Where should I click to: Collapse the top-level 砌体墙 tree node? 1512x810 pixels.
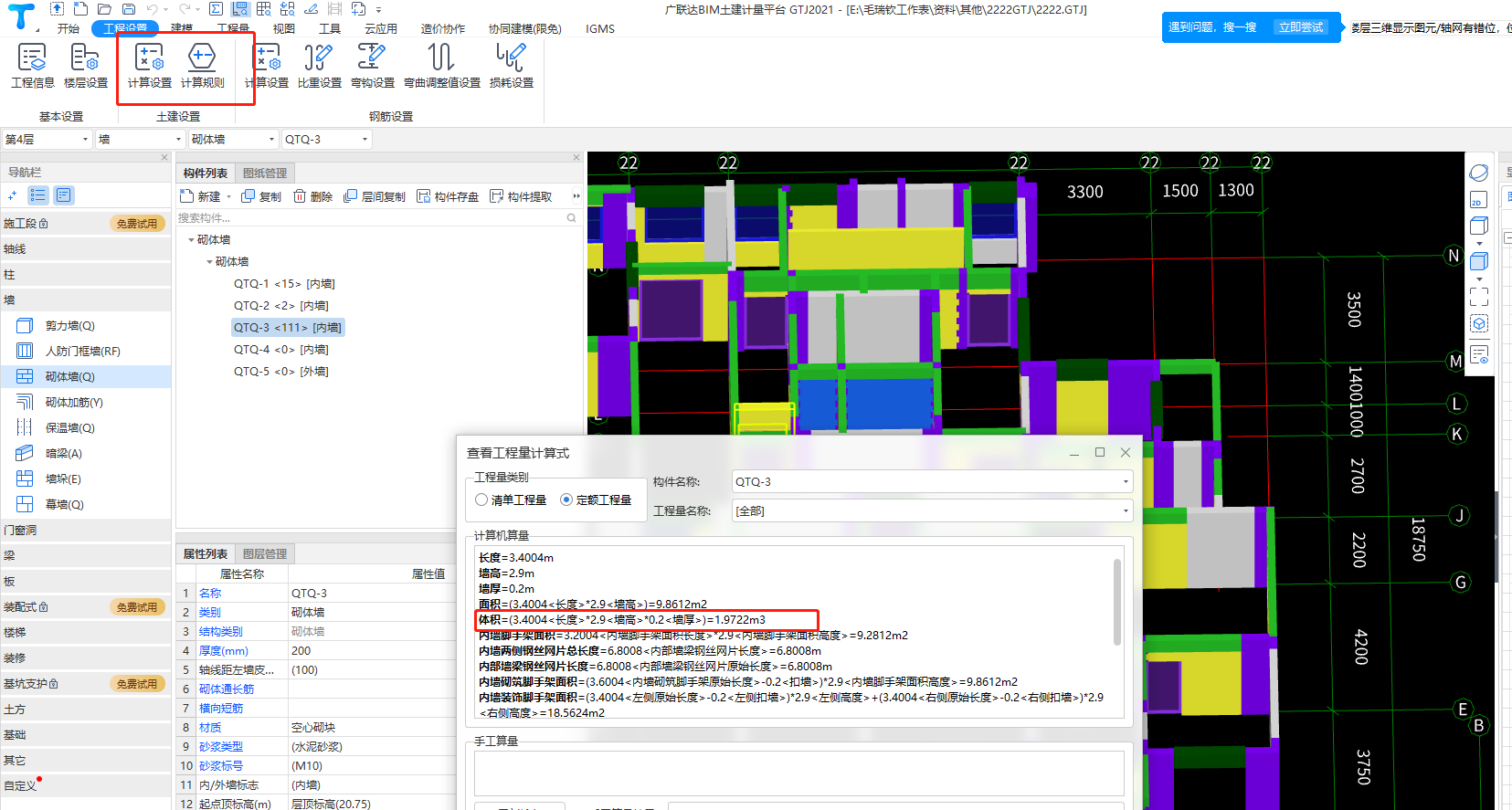pos(191,240)
